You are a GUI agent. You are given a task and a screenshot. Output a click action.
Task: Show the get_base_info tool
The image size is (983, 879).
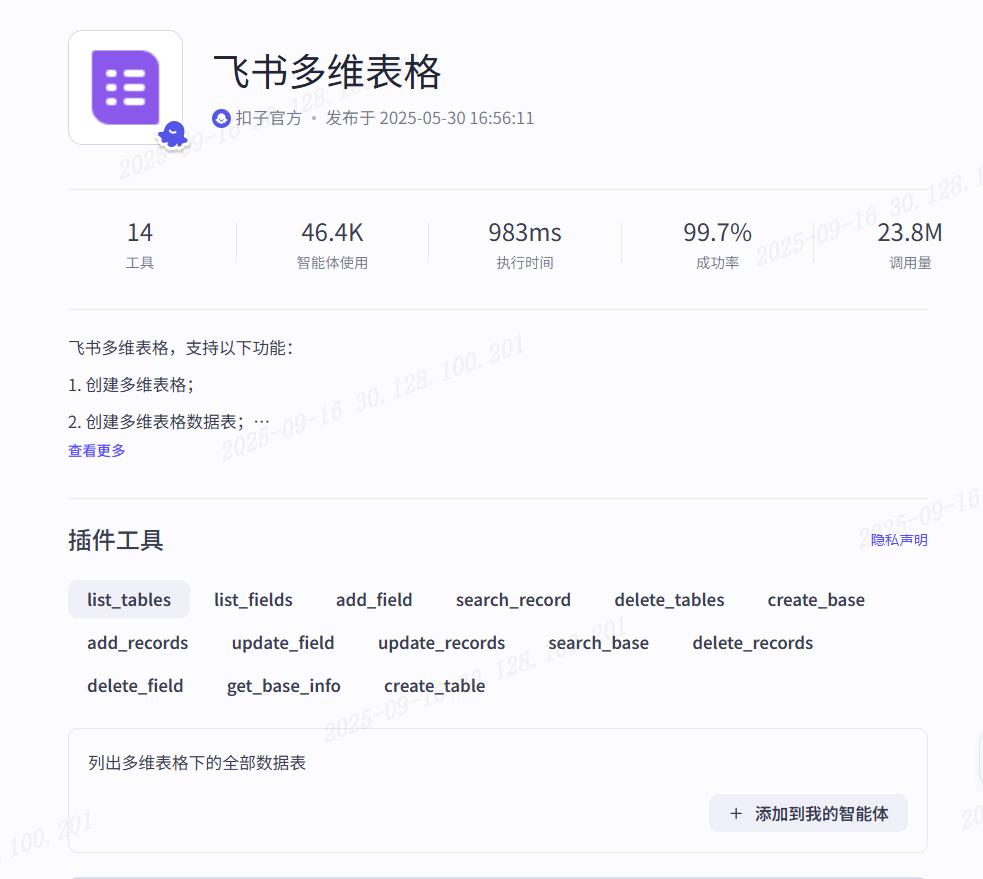pos(283,685)
